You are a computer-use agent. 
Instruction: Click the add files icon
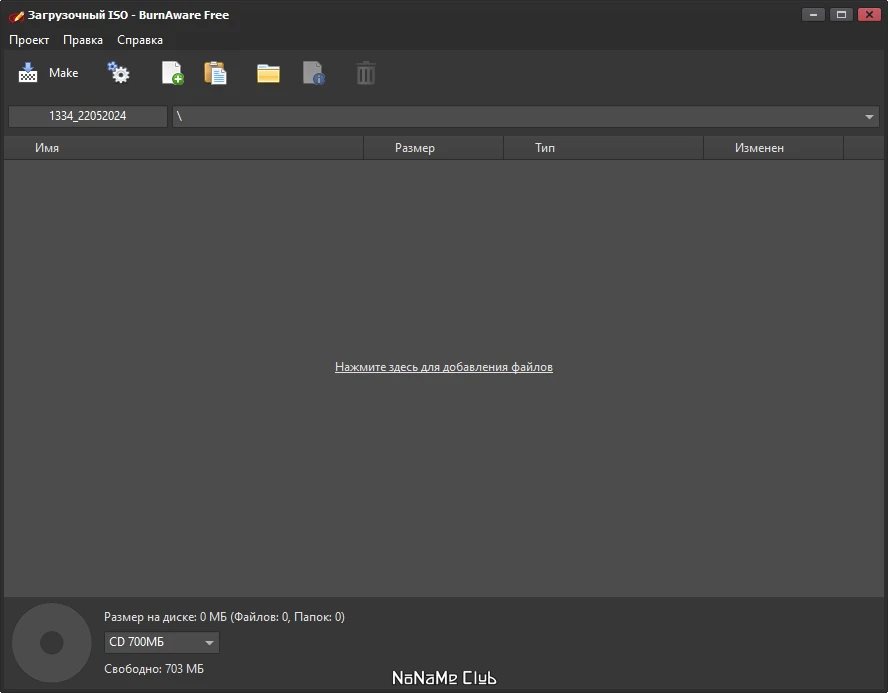click(172, 73)
